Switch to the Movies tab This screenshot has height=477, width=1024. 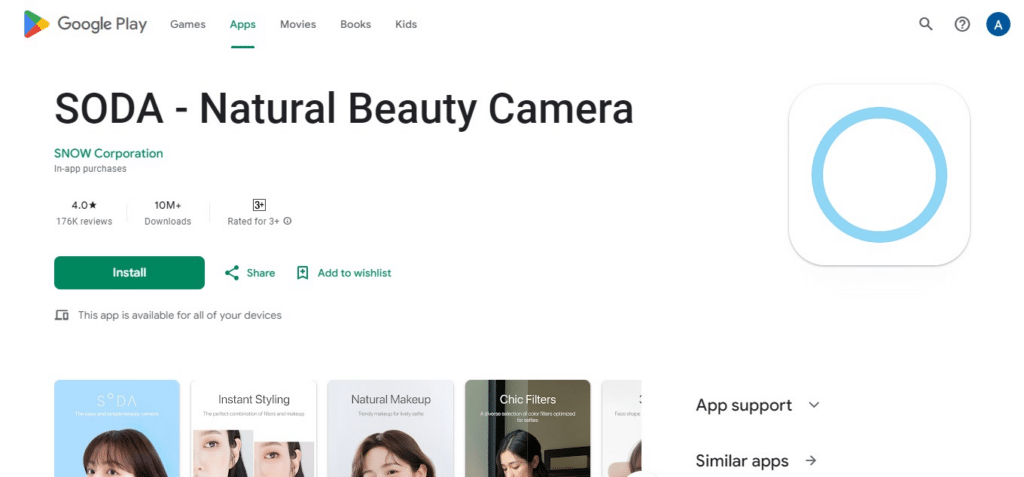(x=298, y=24)
